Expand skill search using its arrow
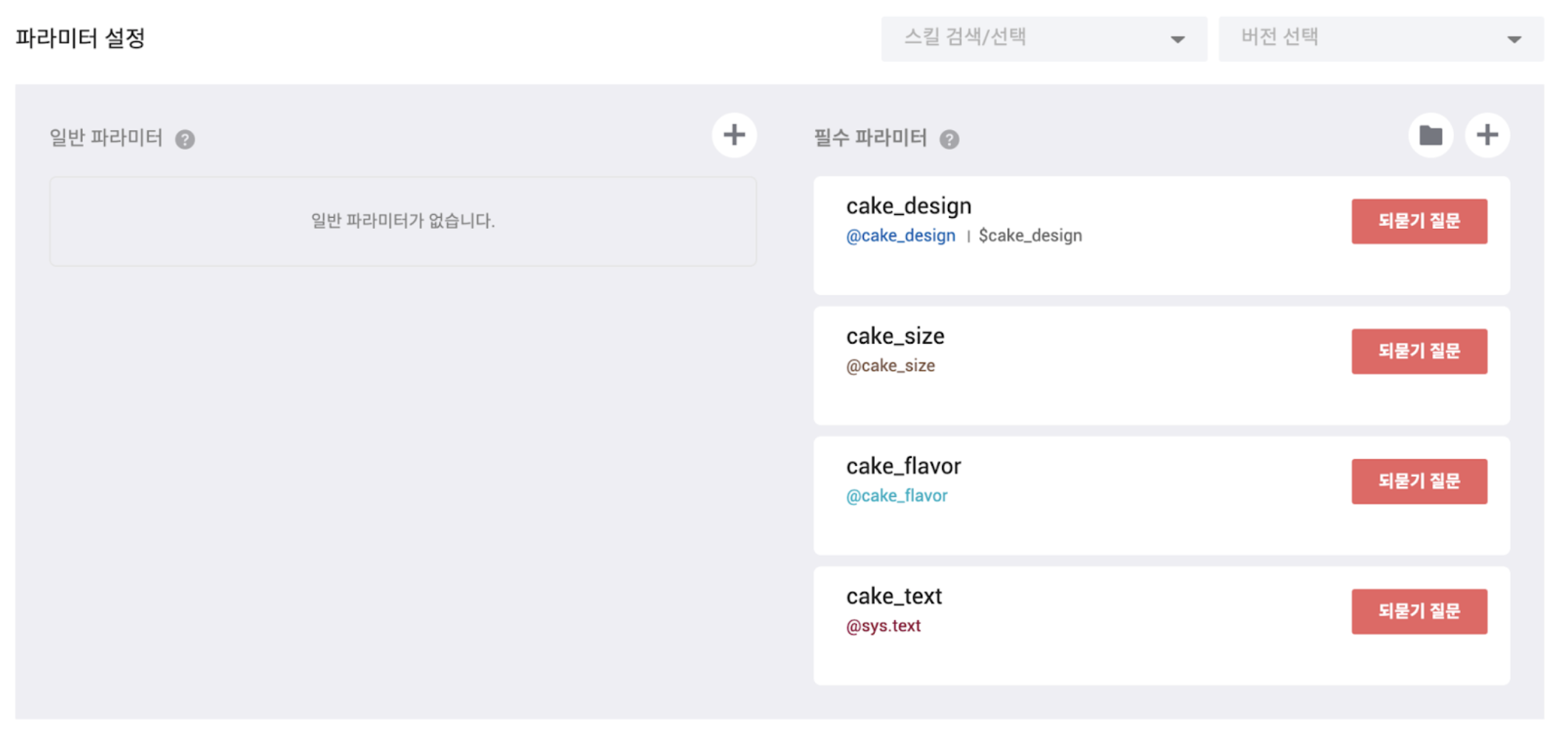 (x=1178, y=40)
